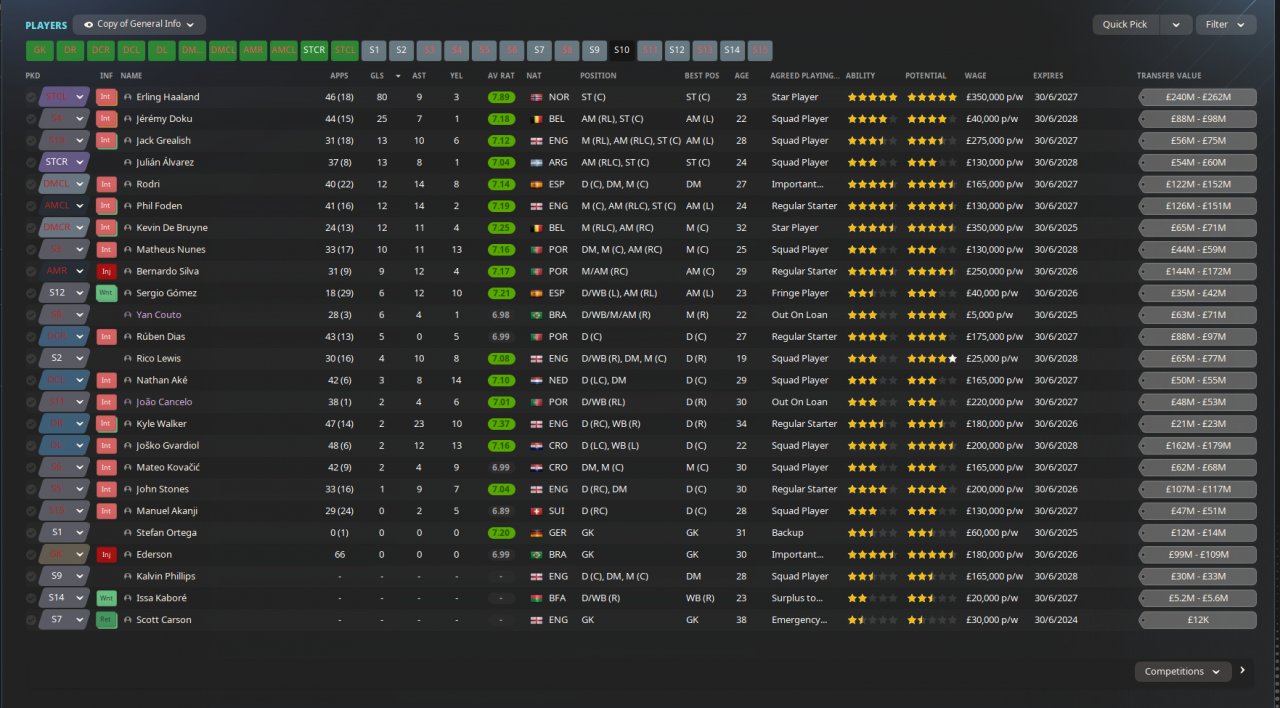Select the STCR position slot

click(x=314, y=50)
